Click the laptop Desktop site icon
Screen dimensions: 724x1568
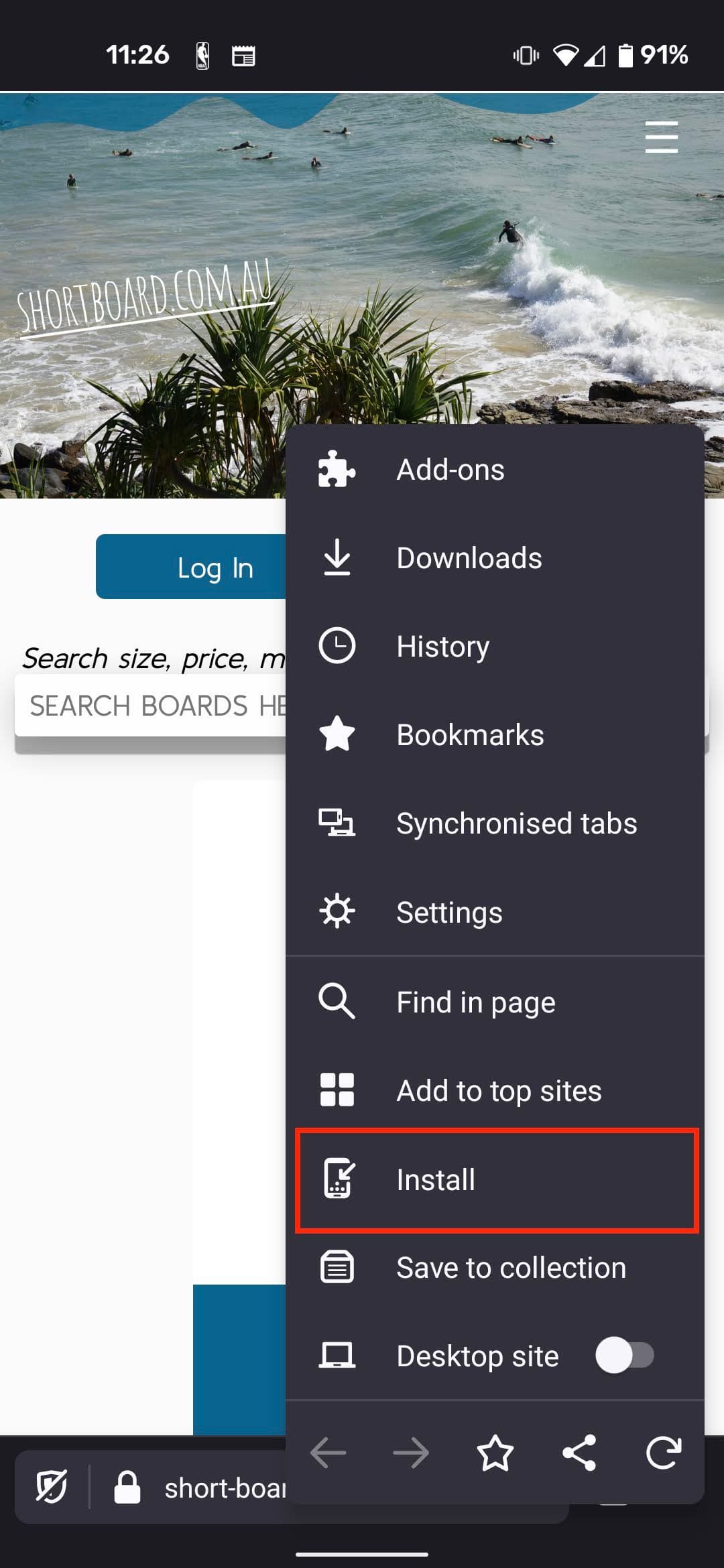(337, 1356)
